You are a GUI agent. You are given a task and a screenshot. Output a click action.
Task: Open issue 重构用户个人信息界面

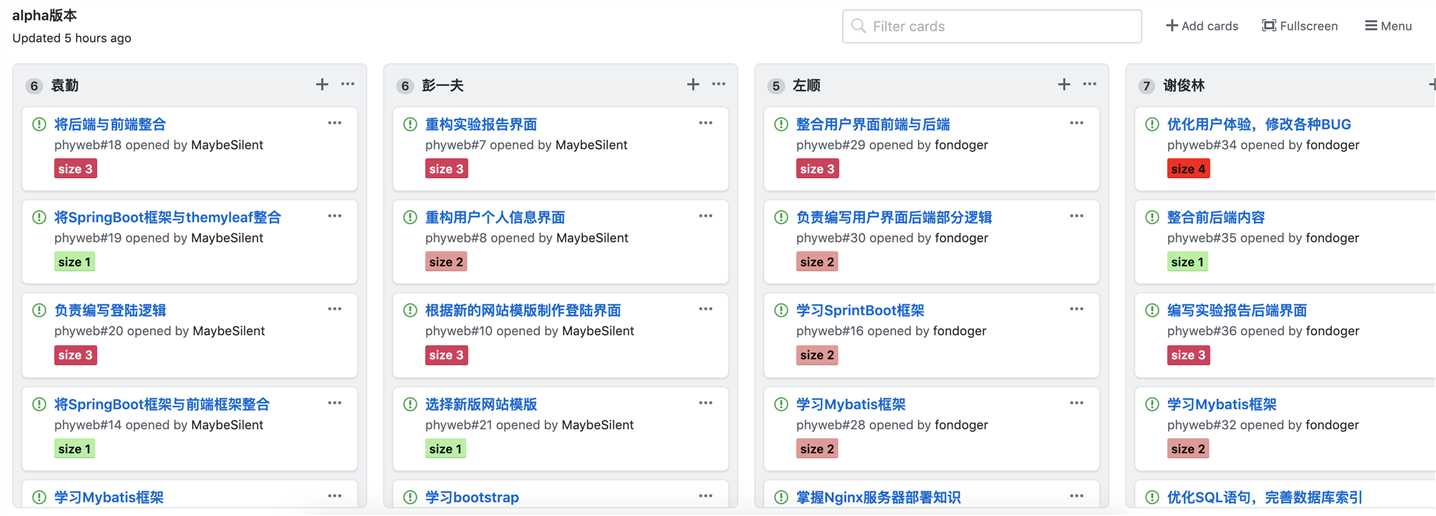[495, 217]
